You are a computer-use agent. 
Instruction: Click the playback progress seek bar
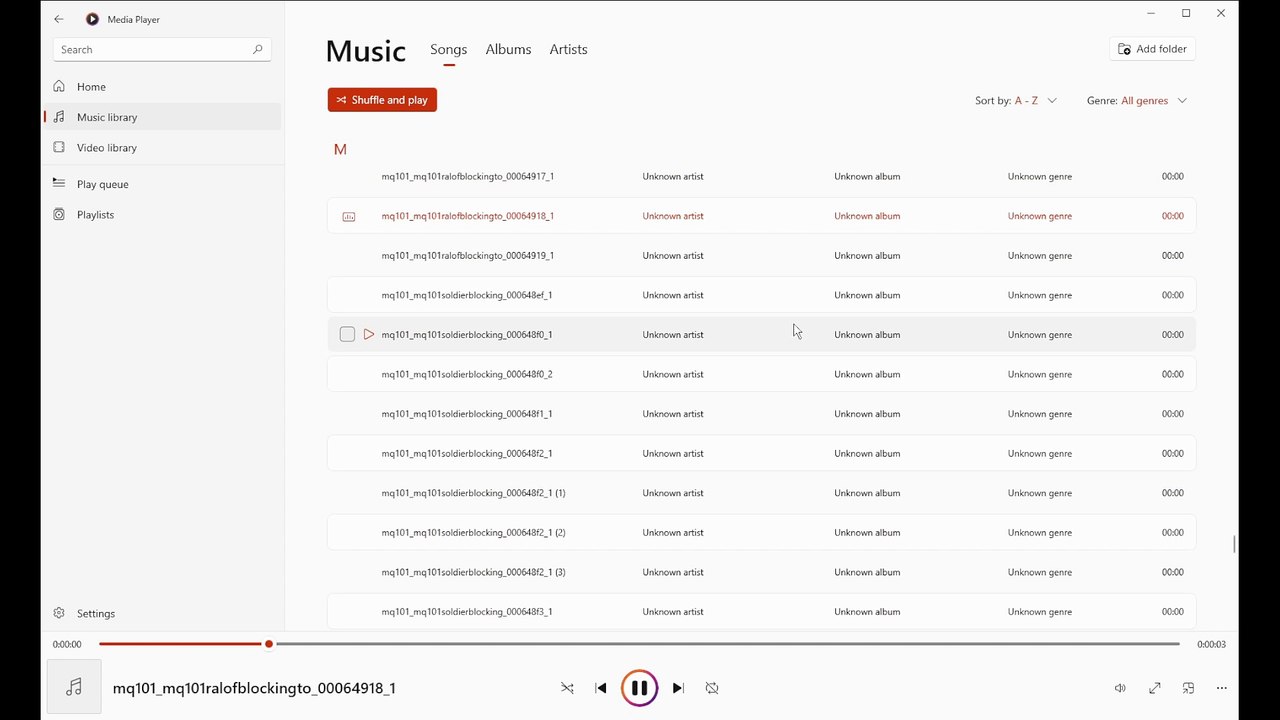(639, 644)
